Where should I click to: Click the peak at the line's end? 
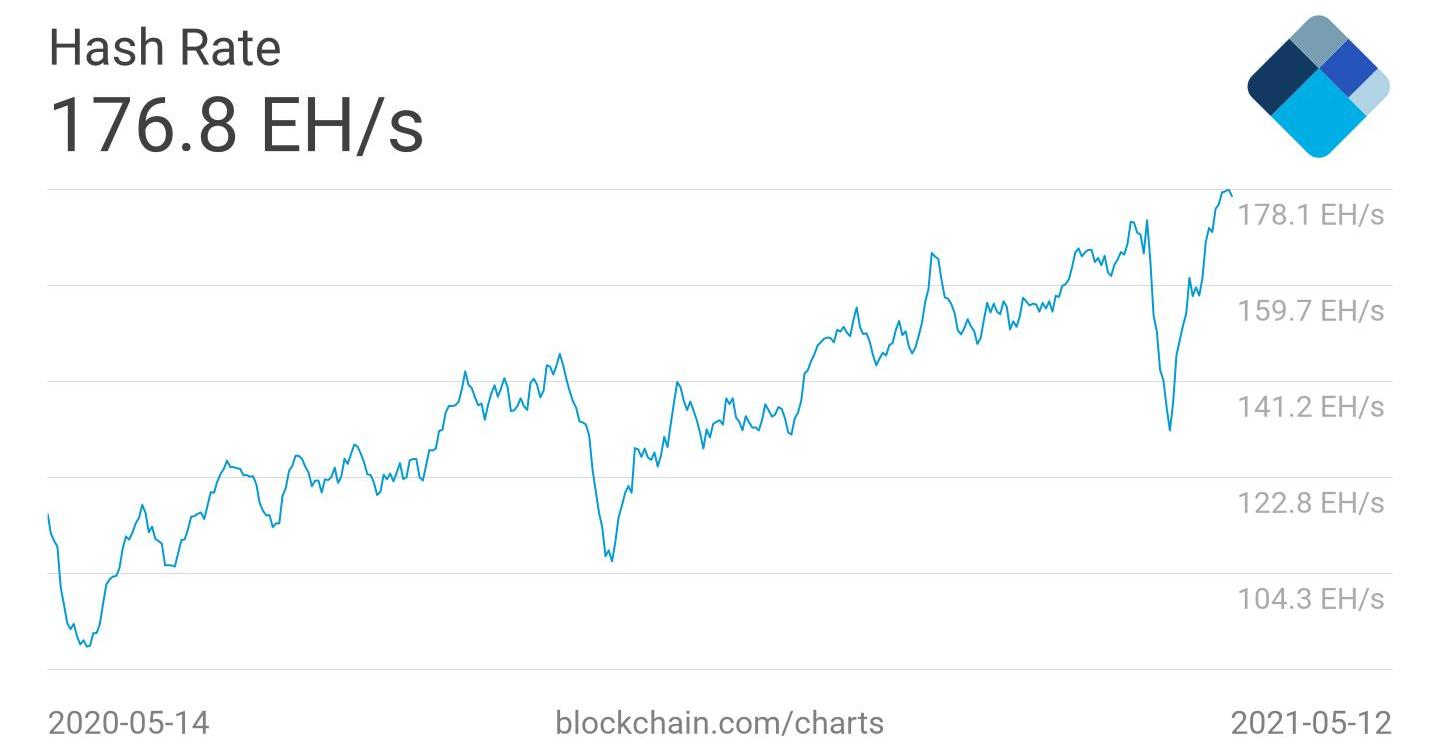(x=1227, y=190)
